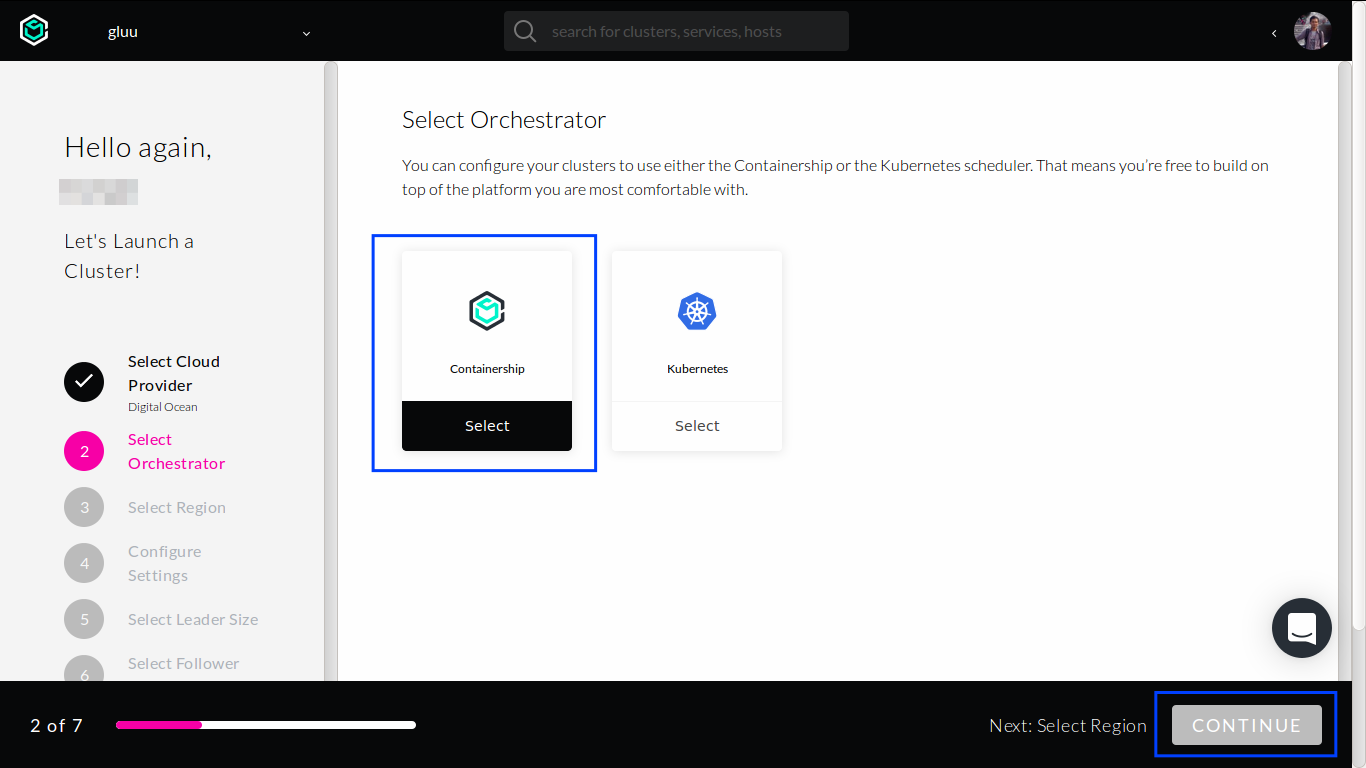Viewport: 1366px width, 768px height.
Task: Go to the Select Region step
Action: coord(176,507)
